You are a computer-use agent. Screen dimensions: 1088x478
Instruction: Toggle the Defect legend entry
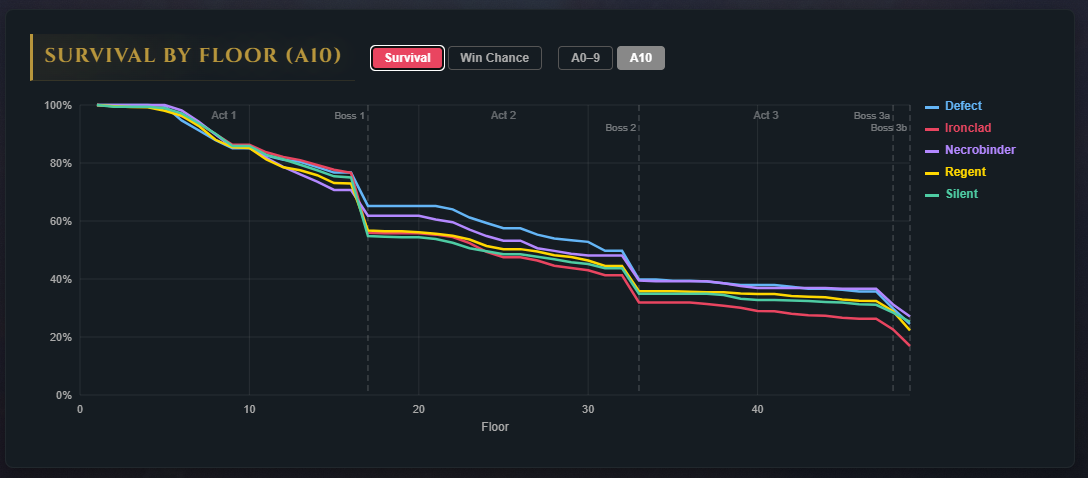[954, 106]
